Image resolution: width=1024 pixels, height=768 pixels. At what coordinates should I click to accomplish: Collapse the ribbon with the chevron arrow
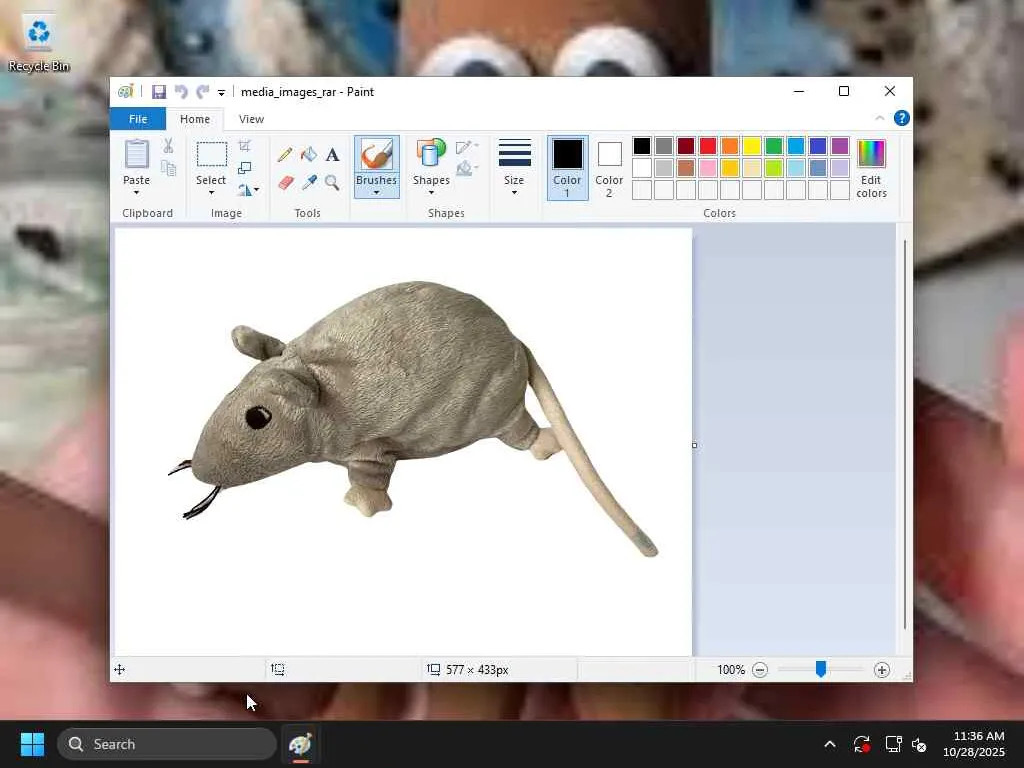(x=880, y=119)
